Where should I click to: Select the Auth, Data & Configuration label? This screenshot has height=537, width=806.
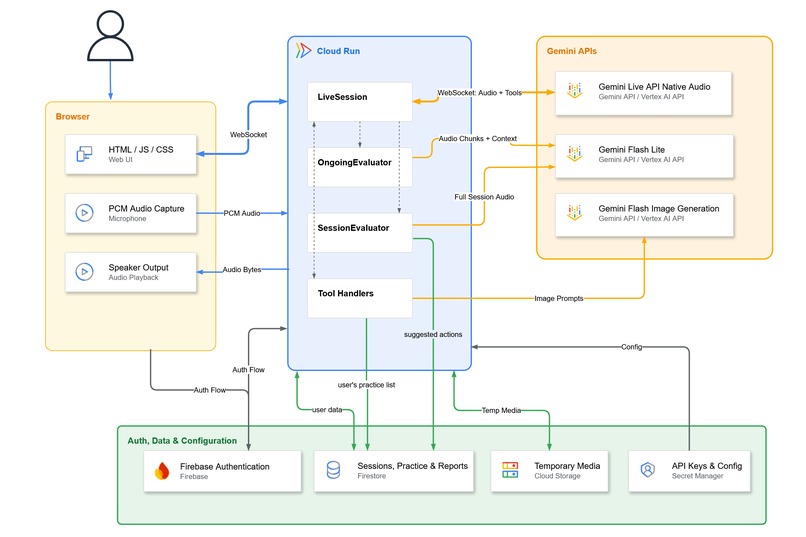click(x=182, y=441)
